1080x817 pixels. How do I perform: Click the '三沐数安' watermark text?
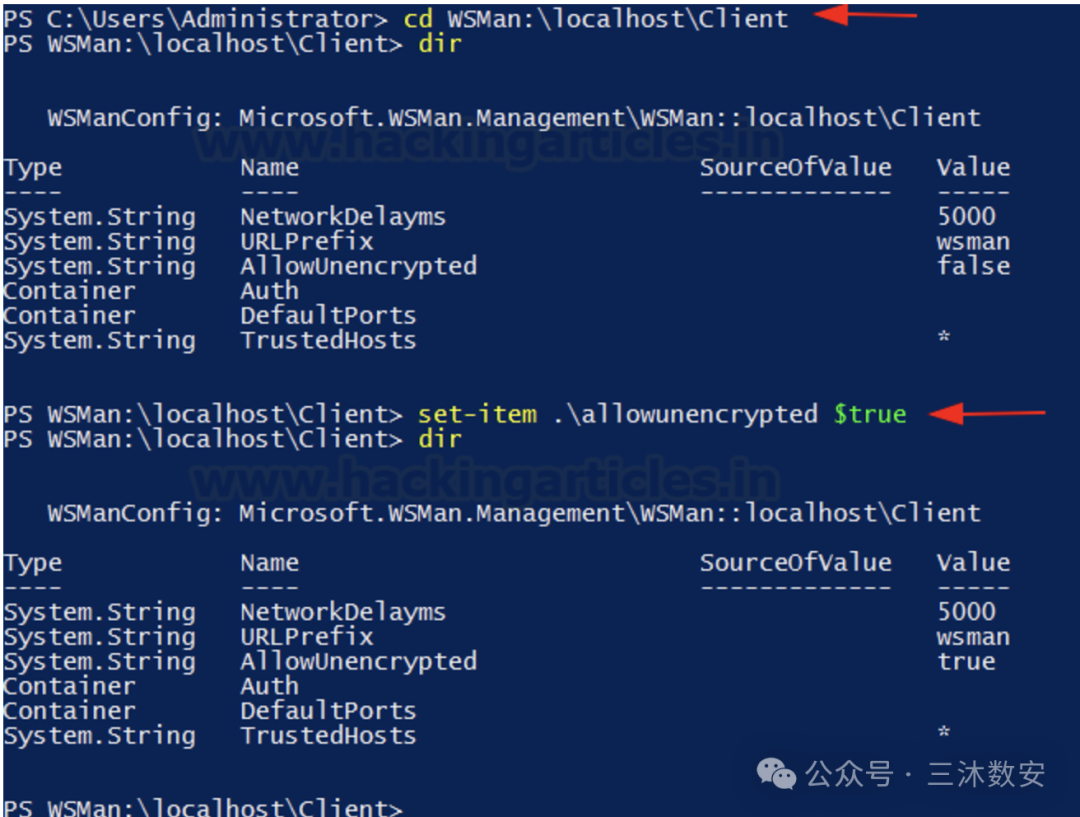click(986, 774)
